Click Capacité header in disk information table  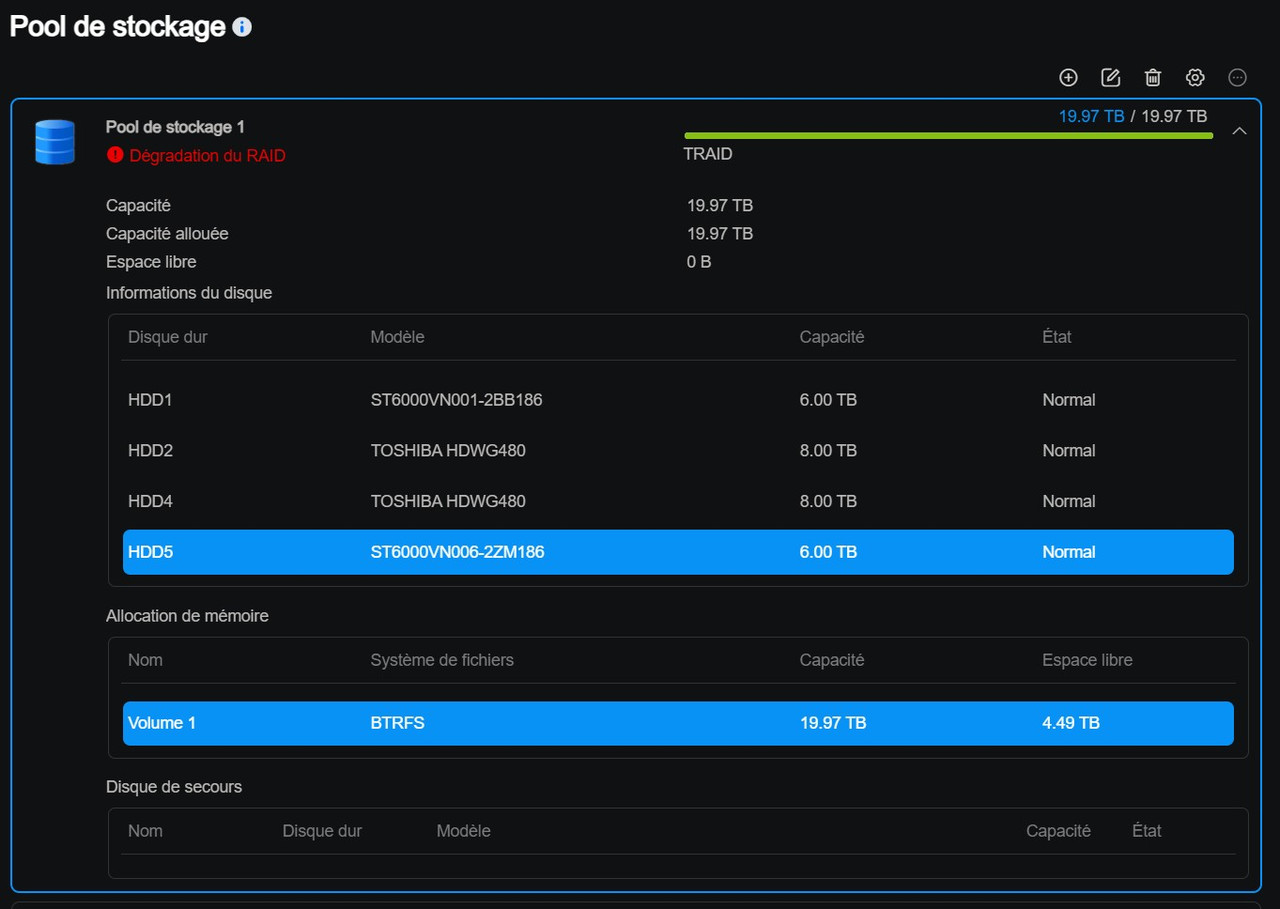click(x=832, y=337)
